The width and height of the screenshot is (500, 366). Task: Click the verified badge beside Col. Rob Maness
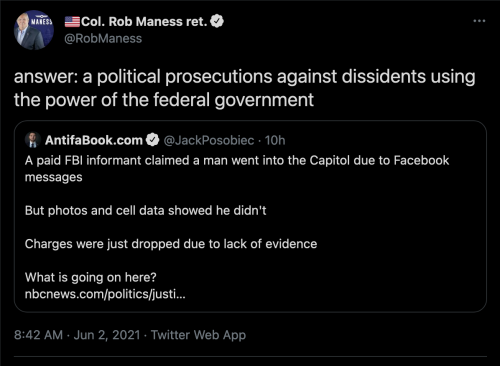pyautogui.click(x=217, y=21)
